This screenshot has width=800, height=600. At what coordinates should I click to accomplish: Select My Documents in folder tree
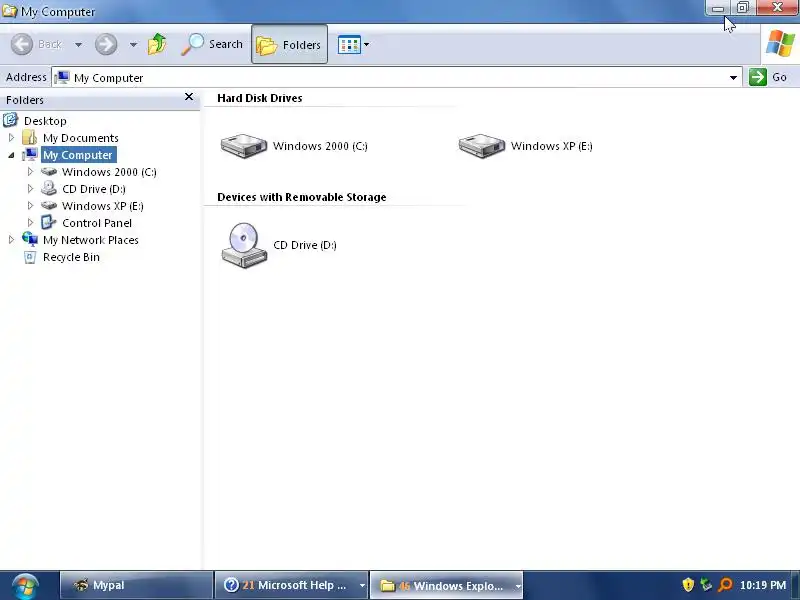(x=81, y=138)
